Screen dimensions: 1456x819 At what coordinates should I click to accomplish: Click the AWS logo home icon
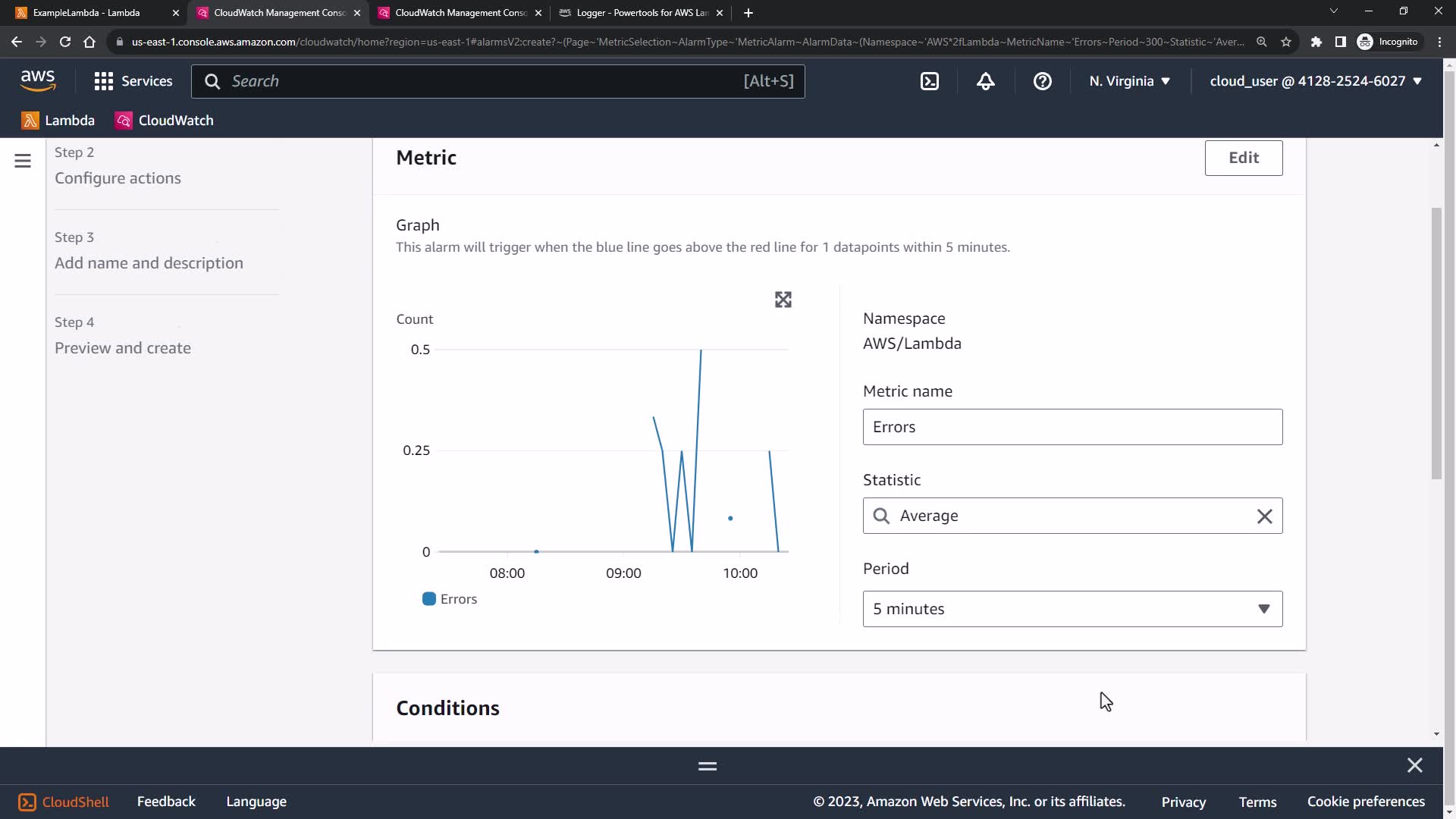(x=38, y=80)
